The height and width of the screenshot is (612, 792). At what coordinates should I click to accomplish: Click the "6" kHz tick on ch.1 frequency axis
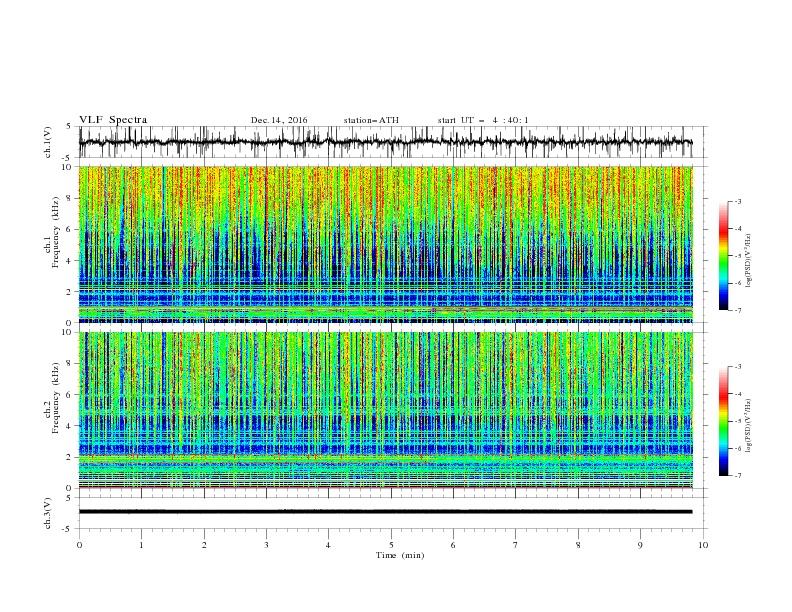click(x=70, y=230)
